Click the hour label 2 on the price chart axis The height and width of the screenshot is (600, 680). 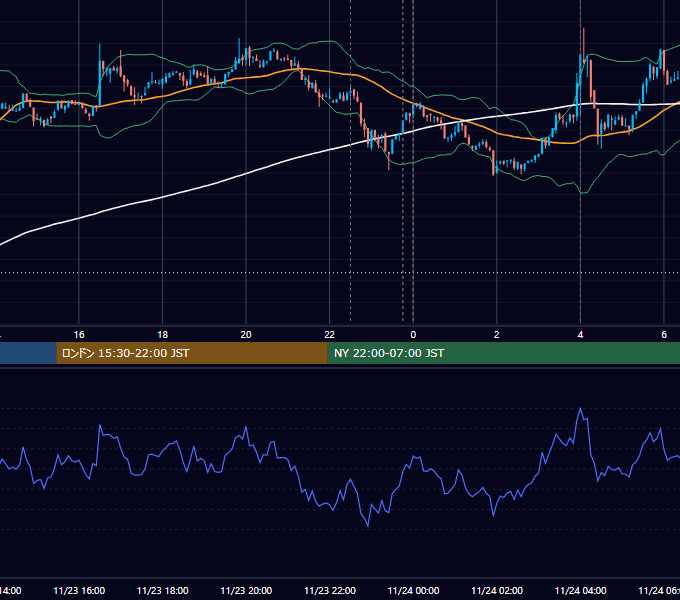497,335
